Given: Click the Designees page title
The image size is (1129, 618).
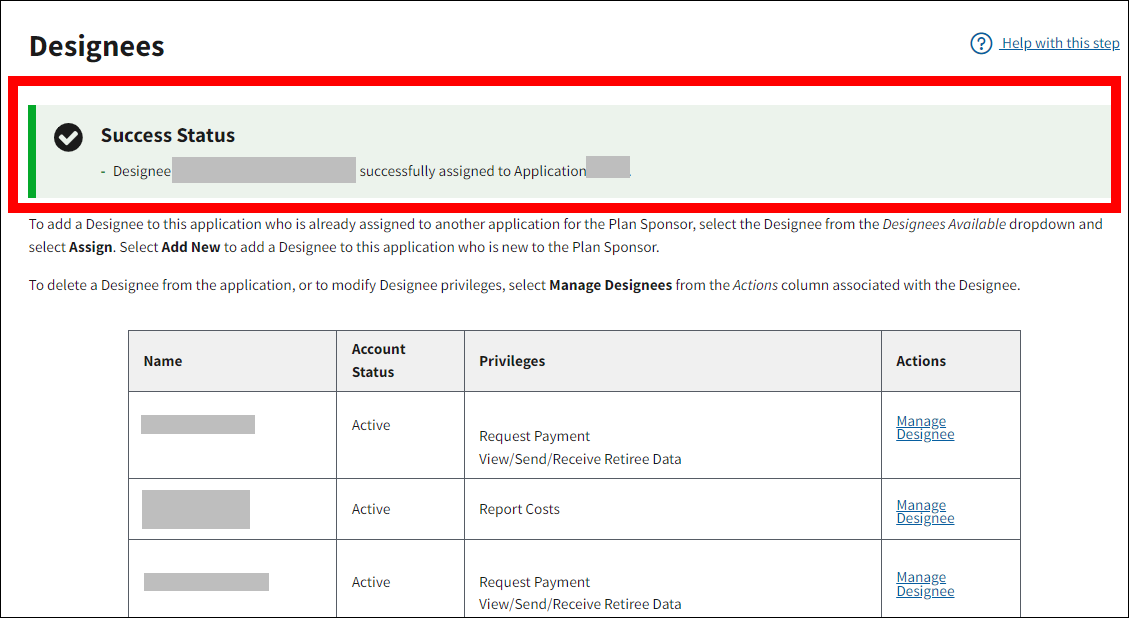Looking at the screenshot, I should 97,46.
